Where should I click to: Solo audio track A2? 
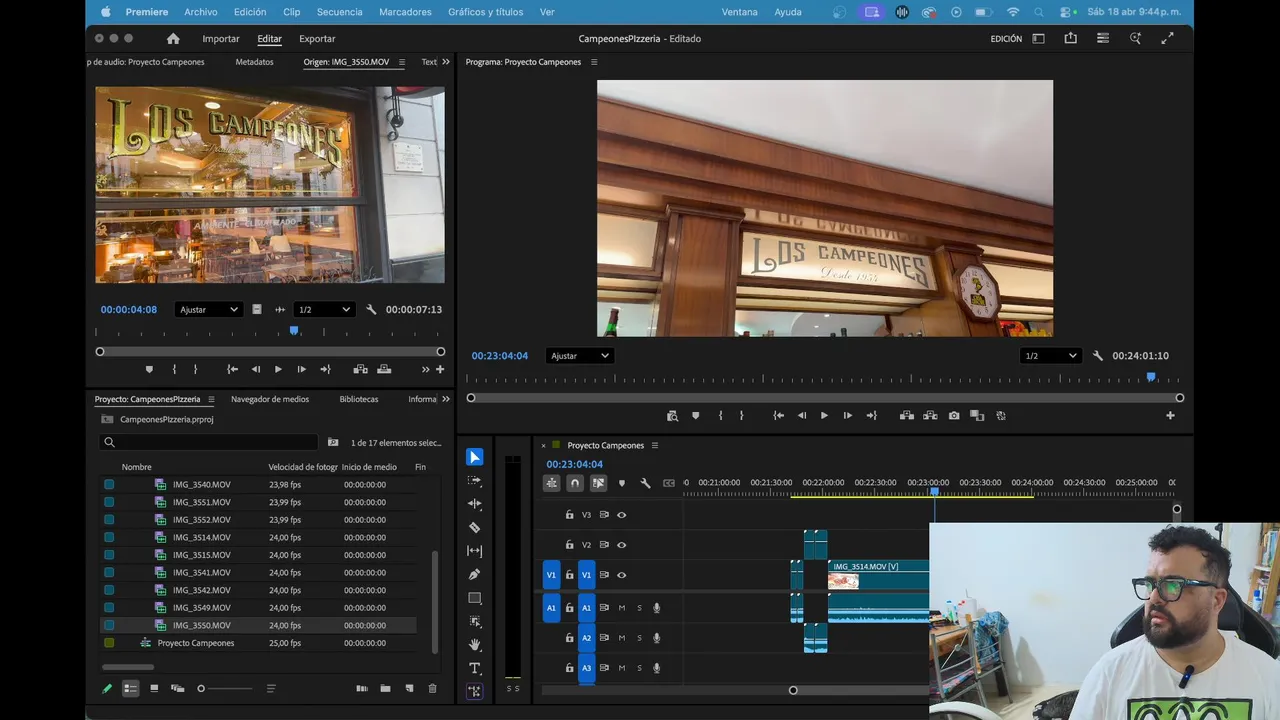tap(639, 638)
